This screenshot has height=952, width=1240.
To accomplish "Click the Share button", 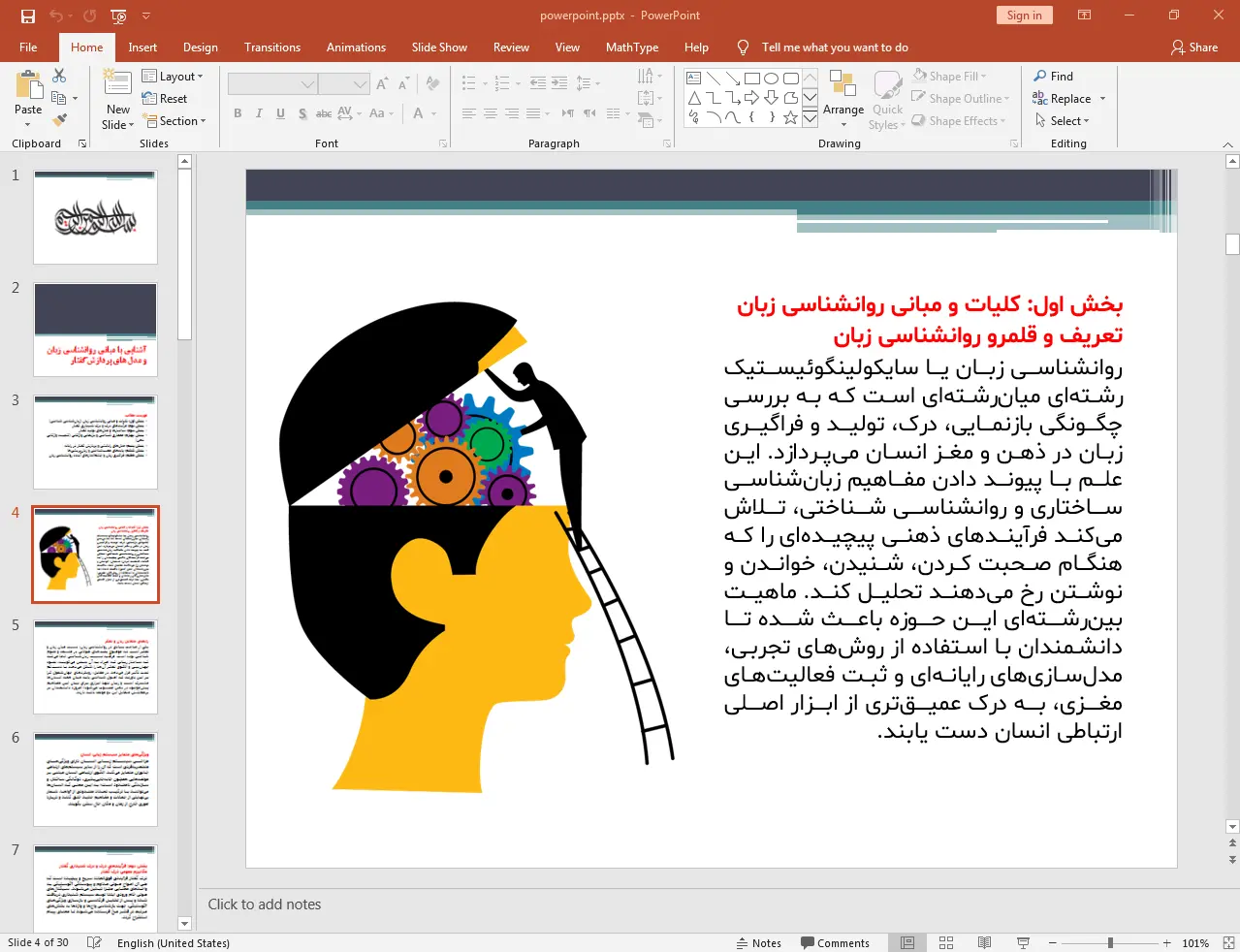I will pyautogui.click(x=1194, y=47).
